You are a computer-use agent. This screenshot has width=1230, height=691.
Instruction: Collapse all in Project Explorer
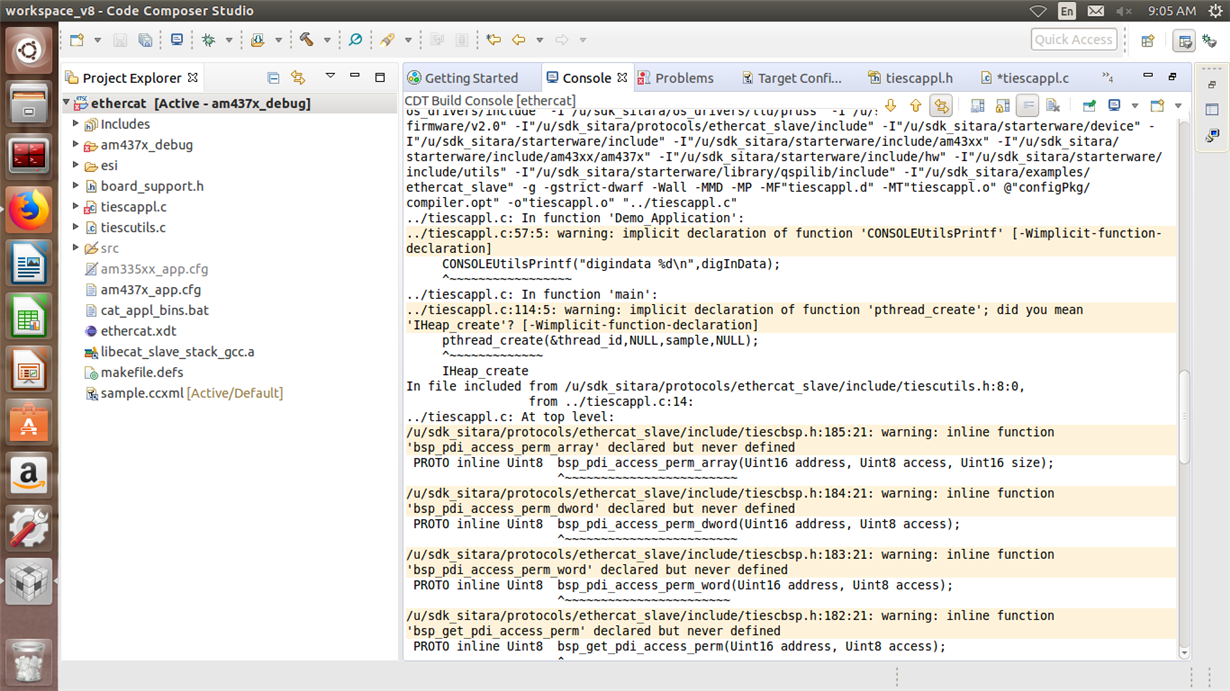click(x=273, y=77)
